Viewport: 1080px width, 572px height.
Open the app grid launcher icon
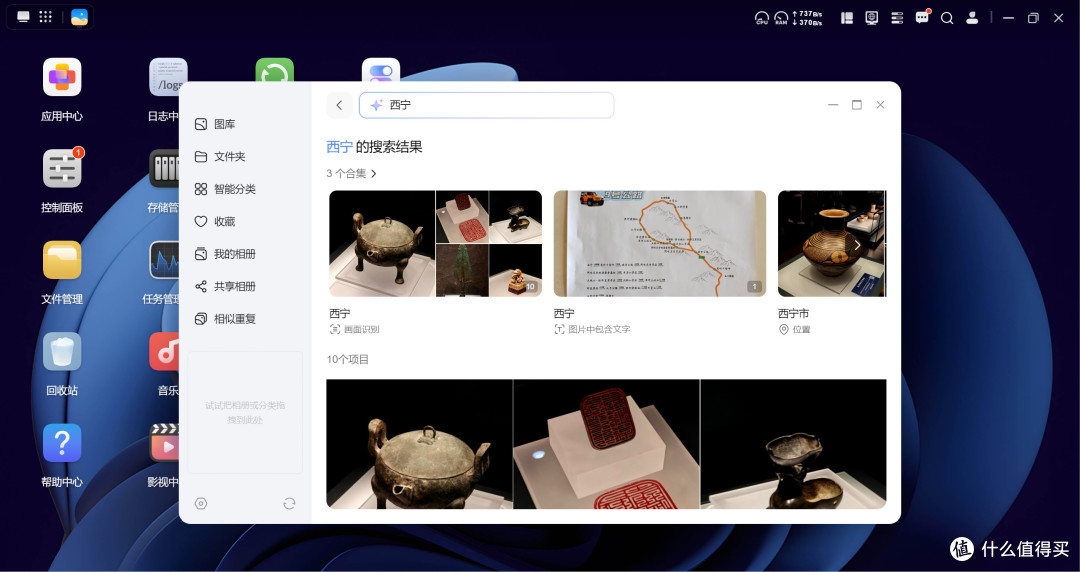(x=45, y=17)
